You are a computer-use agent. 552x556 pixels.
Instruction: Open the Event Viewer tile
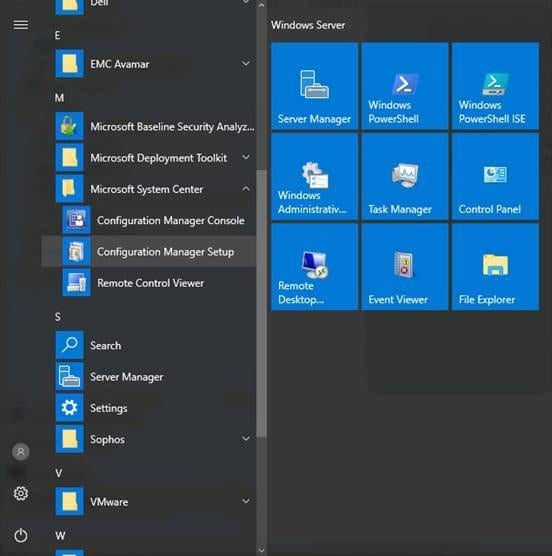pyautogui.click(x=405, y=267)
